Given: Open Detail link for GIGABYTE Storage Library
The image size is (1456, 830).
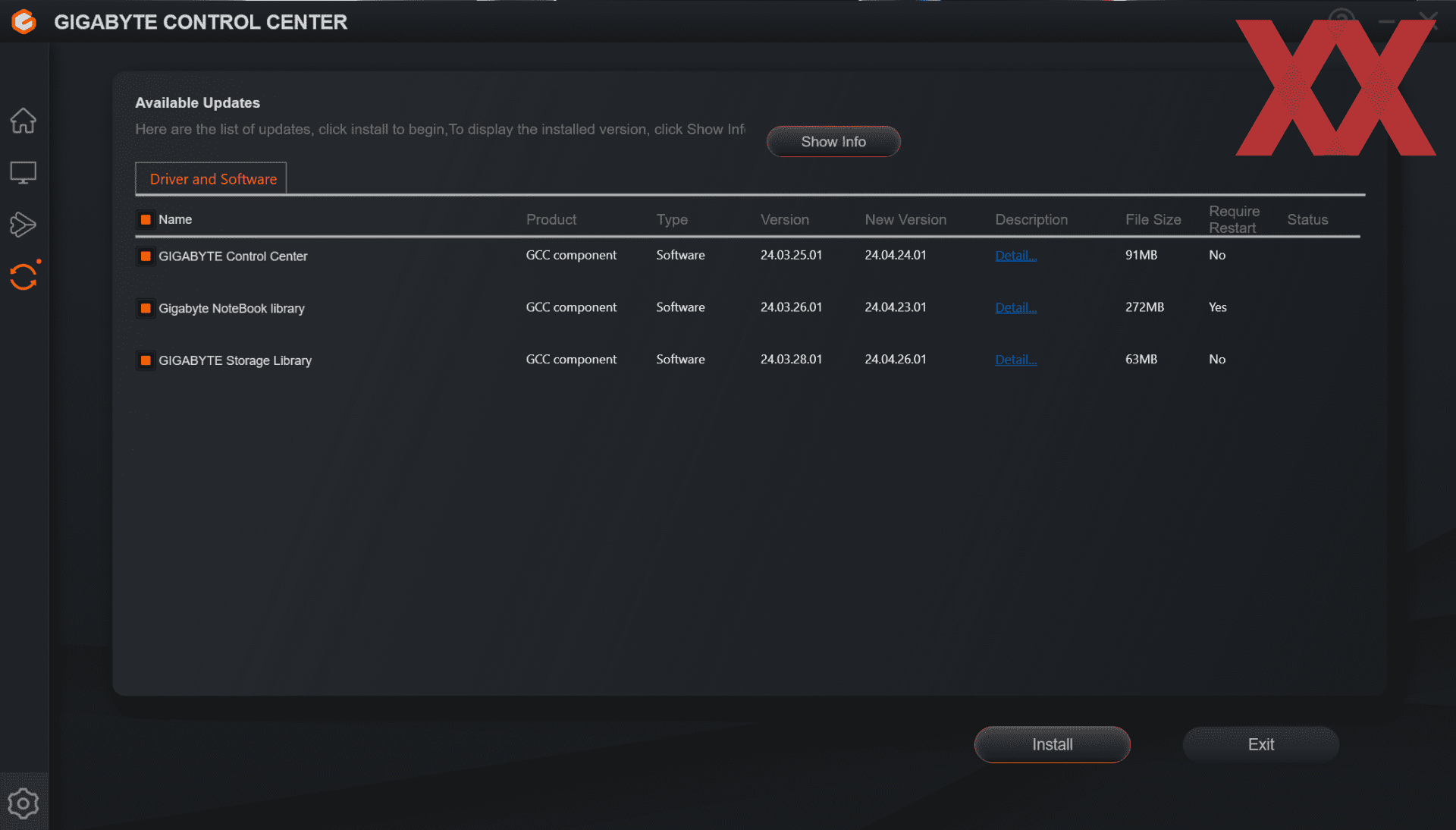Looking at the screenshot, I should 1015,360.
